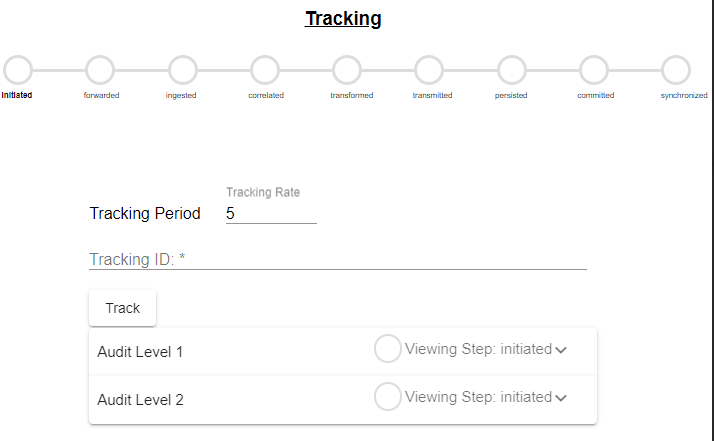
Task: Click the Tracking Rate number field
Action: pos(270,213)
